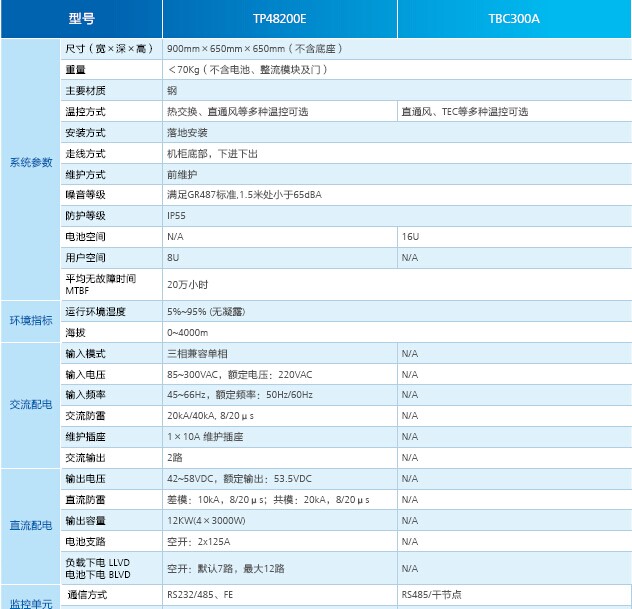Select the 海拔 row label
632x609 pixels.
[x=75, y=333]
